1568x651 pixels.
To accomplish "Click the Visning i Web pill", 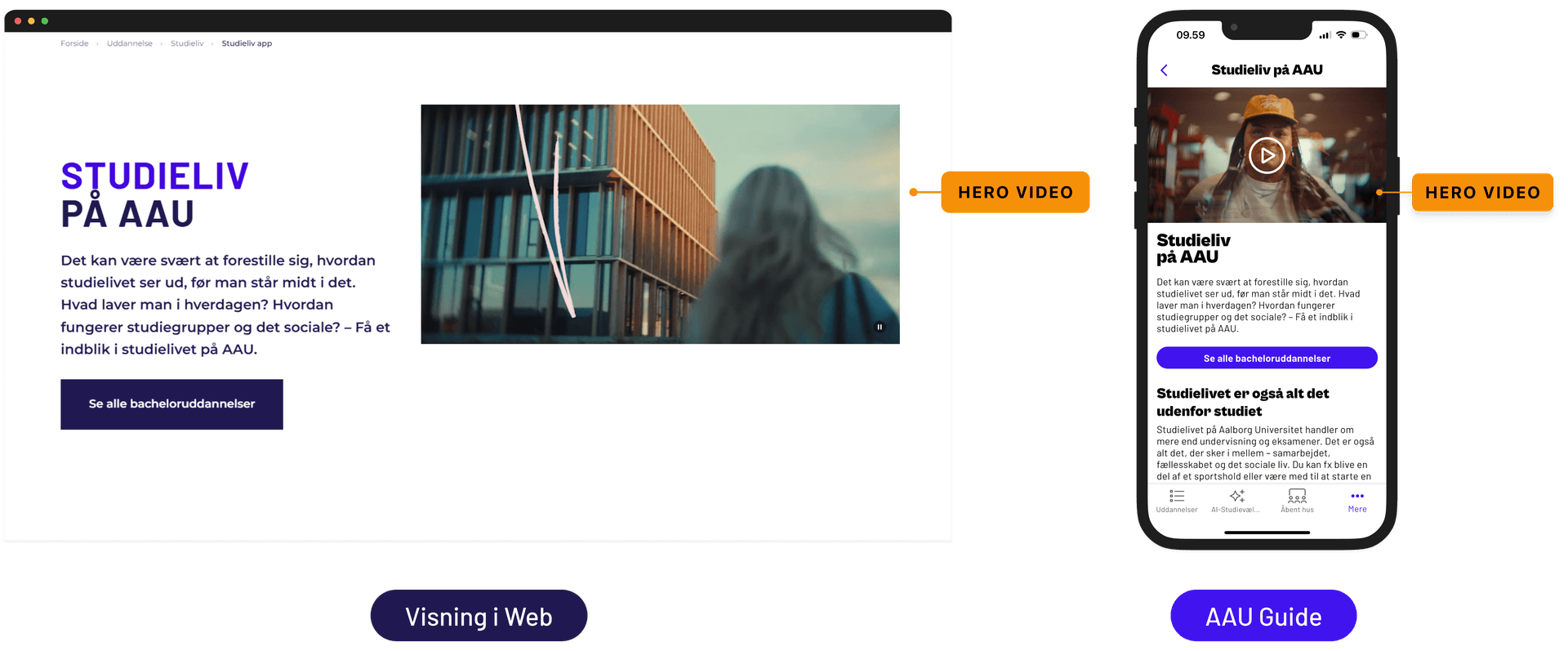I will pos(479,616).
